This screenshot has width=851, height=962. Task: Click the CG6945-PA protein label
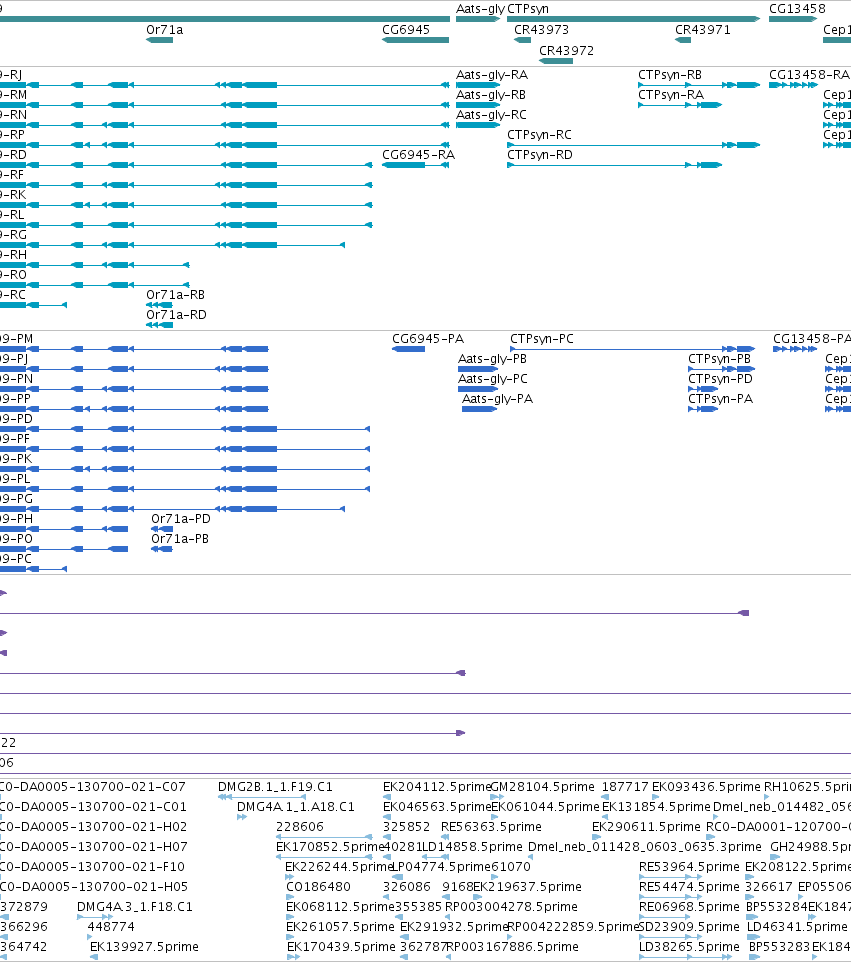428,339
